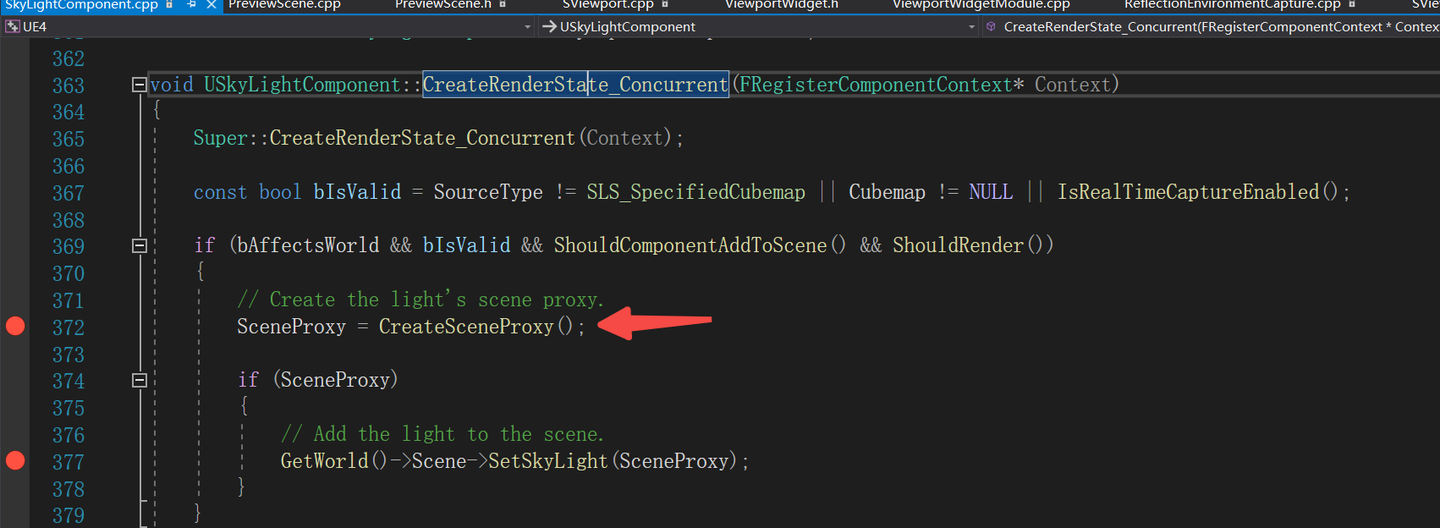Collapse the if (SceneProxy) block at line 374
Screen dimensions: 1440x528
pos(139,380)
